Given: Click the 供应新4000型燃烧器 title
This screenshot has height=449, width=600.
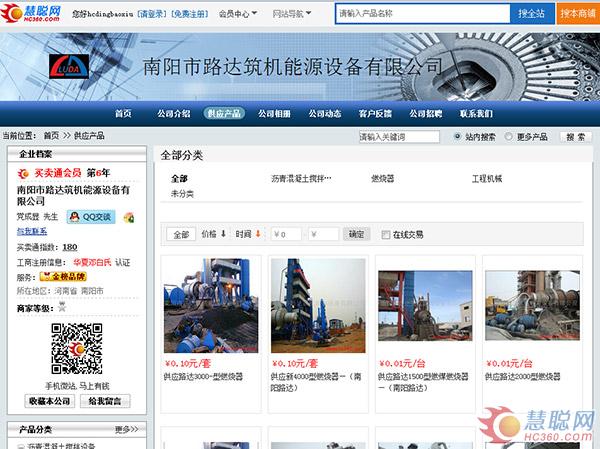Looking at the screenshot, I should click(316, 382).
